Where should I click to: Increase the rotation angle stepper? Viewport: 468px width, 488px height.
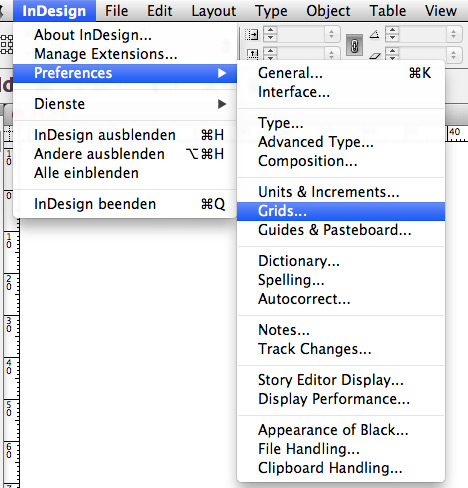(x=393, y=30)
